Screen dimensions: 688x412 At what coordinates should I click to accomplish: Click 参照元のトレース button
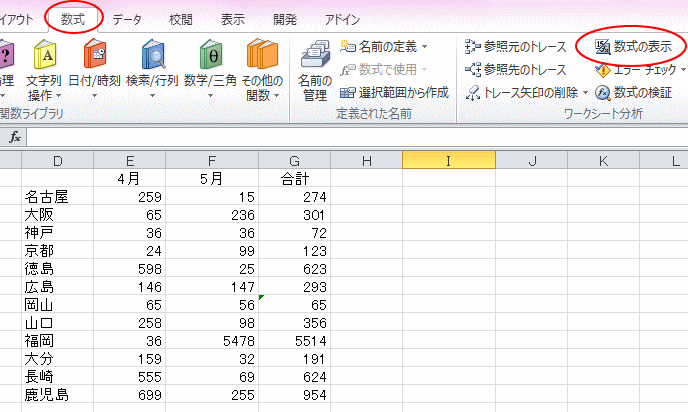click(516, 46)
